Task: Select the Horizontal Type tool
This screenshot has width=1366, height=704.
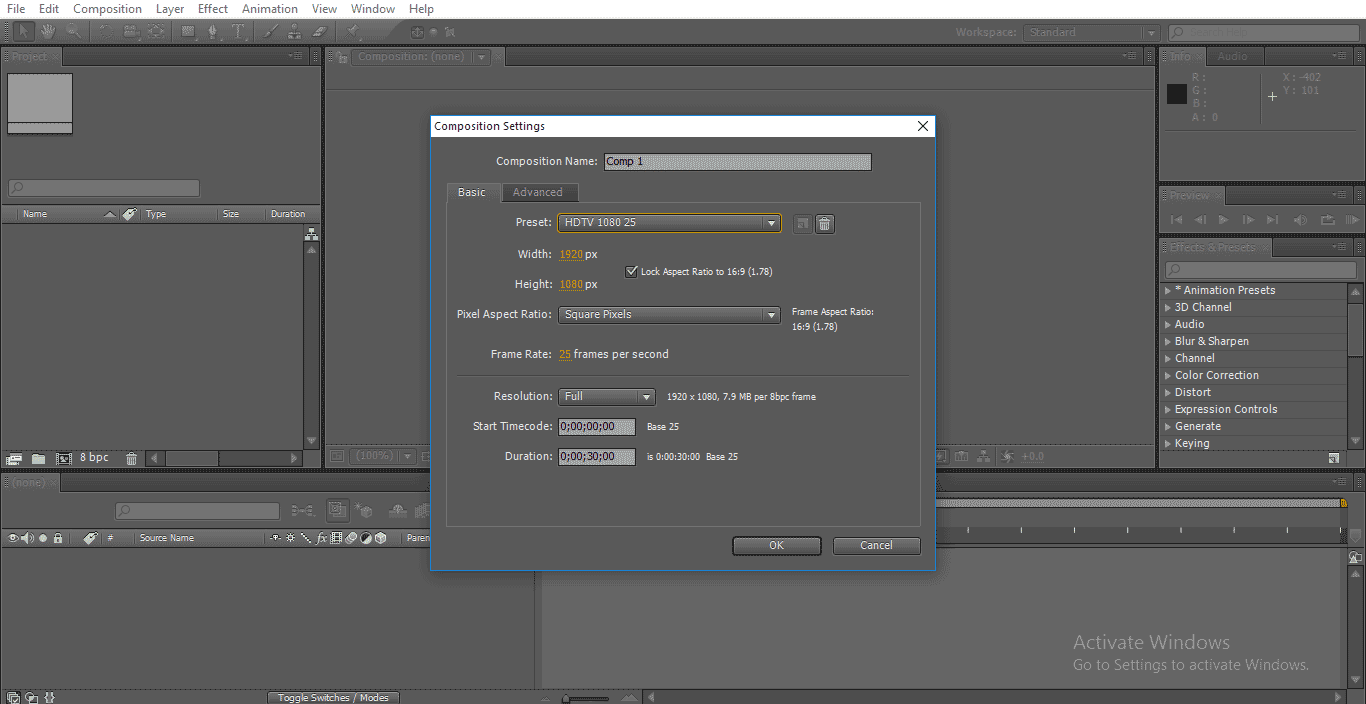Action: tap(238, 32)
